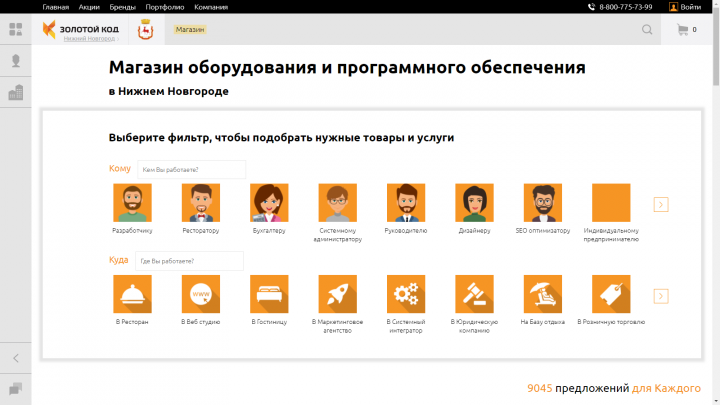This screenshot has height=405, width=720.
Task: Click the Разработчику label text
Action: (132, 231)
